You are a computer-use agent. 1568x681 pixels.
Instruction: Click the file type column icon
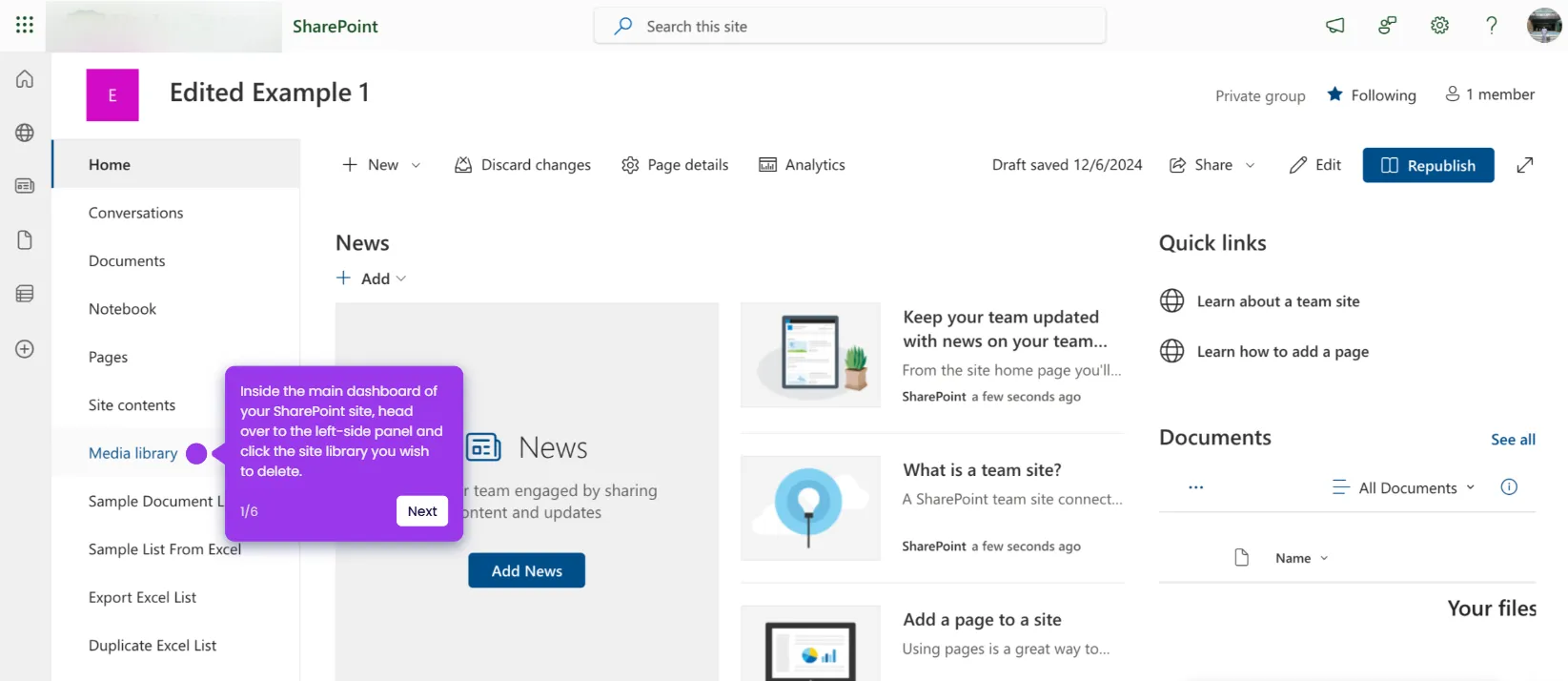(x=1241, y=558)
